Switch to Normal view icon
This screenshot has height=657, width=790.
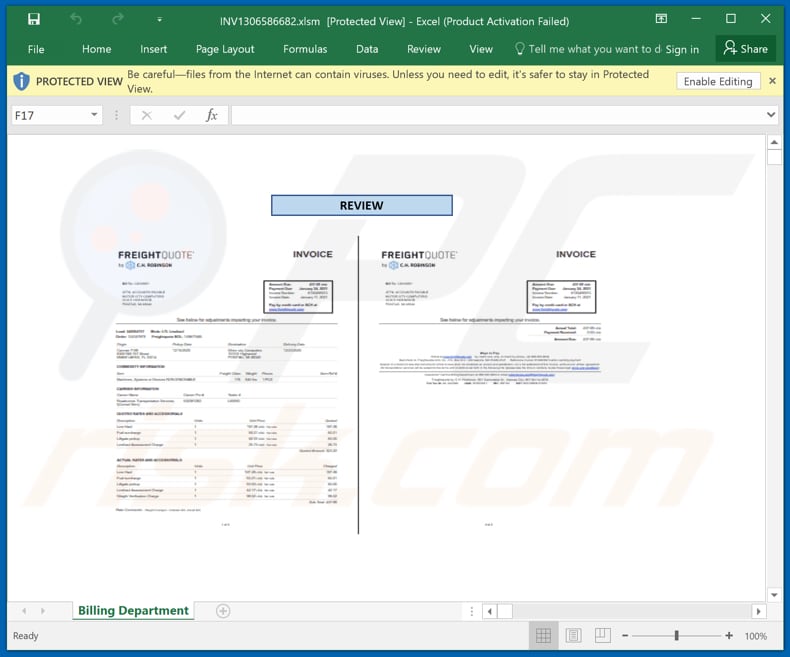point(543,636)
